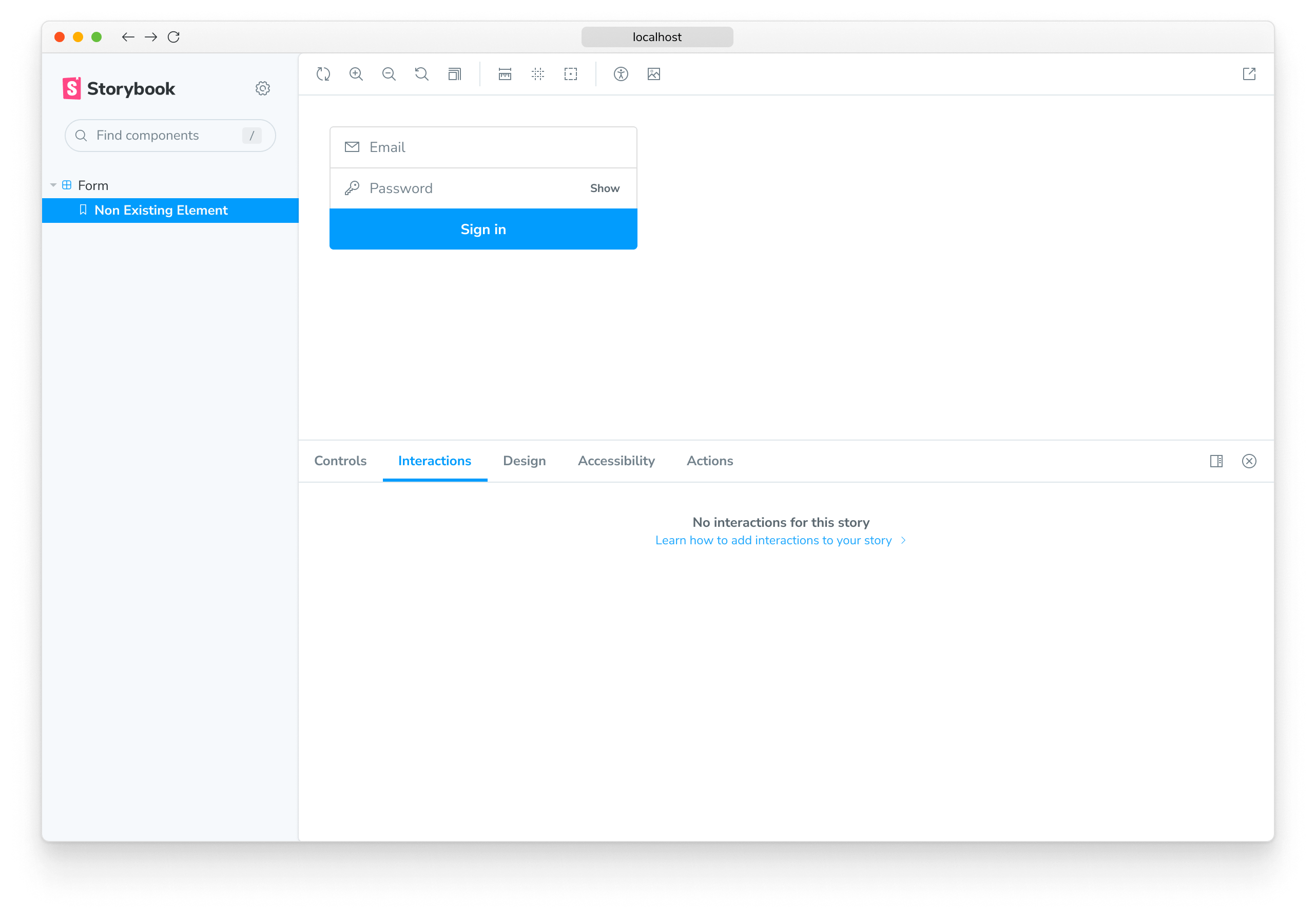Click the close panel icon
1316x914 pixels.
click(x=1249, y=461)
